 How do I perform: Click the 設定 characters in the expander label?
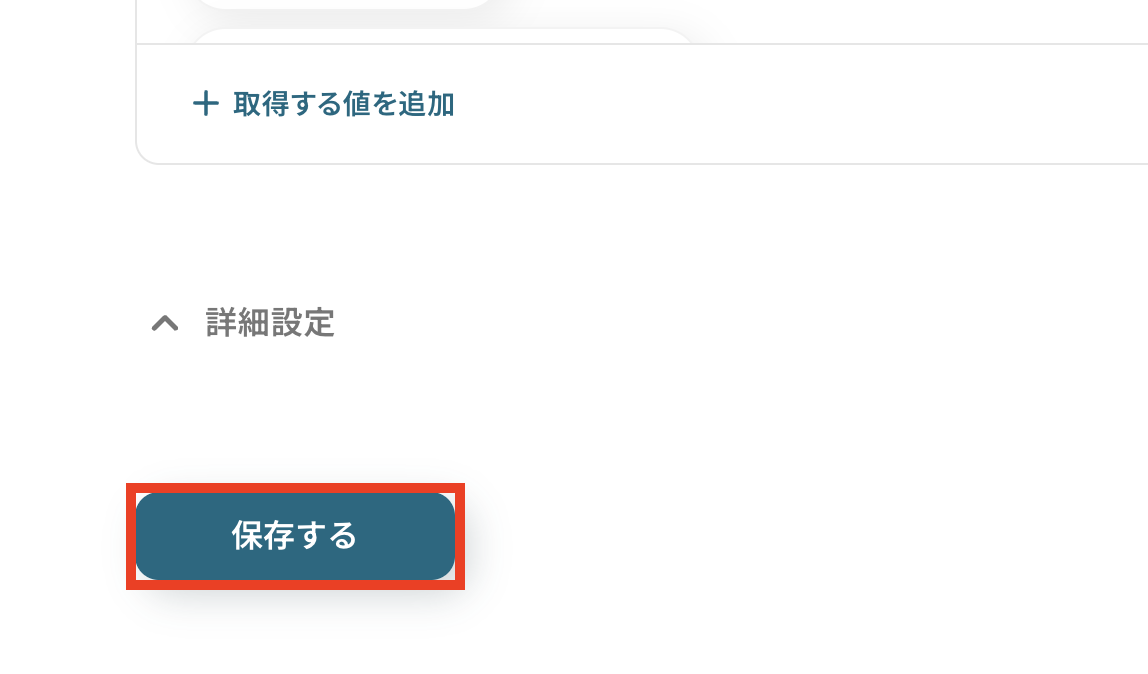coord(303,323)
